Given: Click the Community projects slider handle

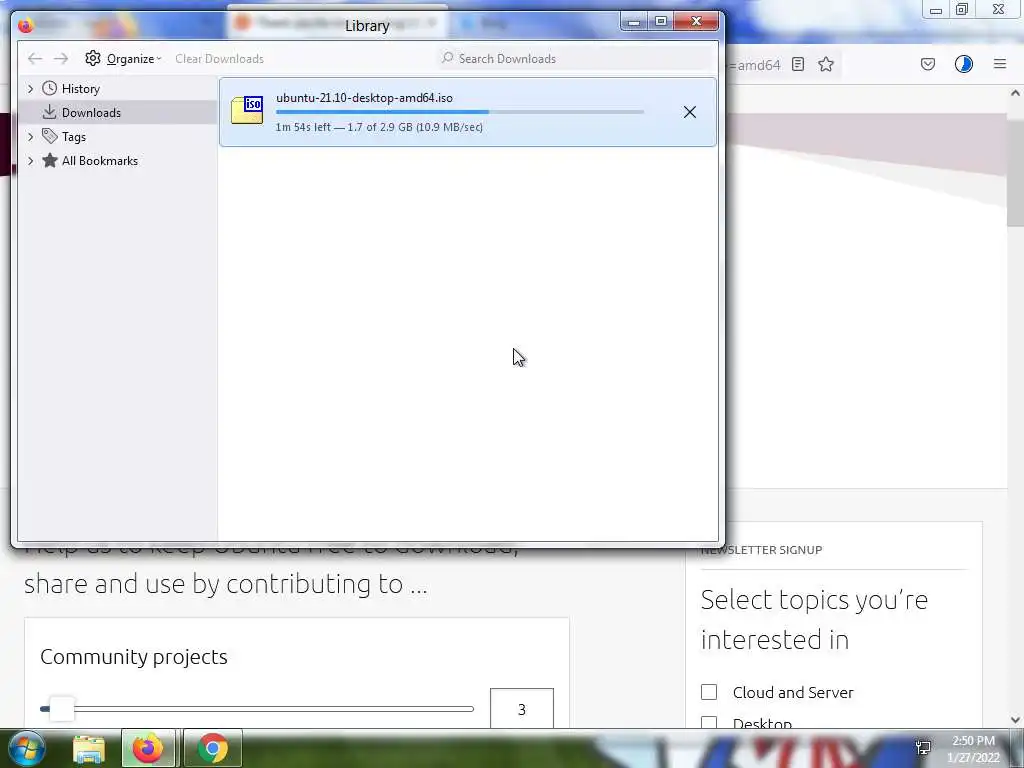Looking at the screenshot, I should click(61, 709).
